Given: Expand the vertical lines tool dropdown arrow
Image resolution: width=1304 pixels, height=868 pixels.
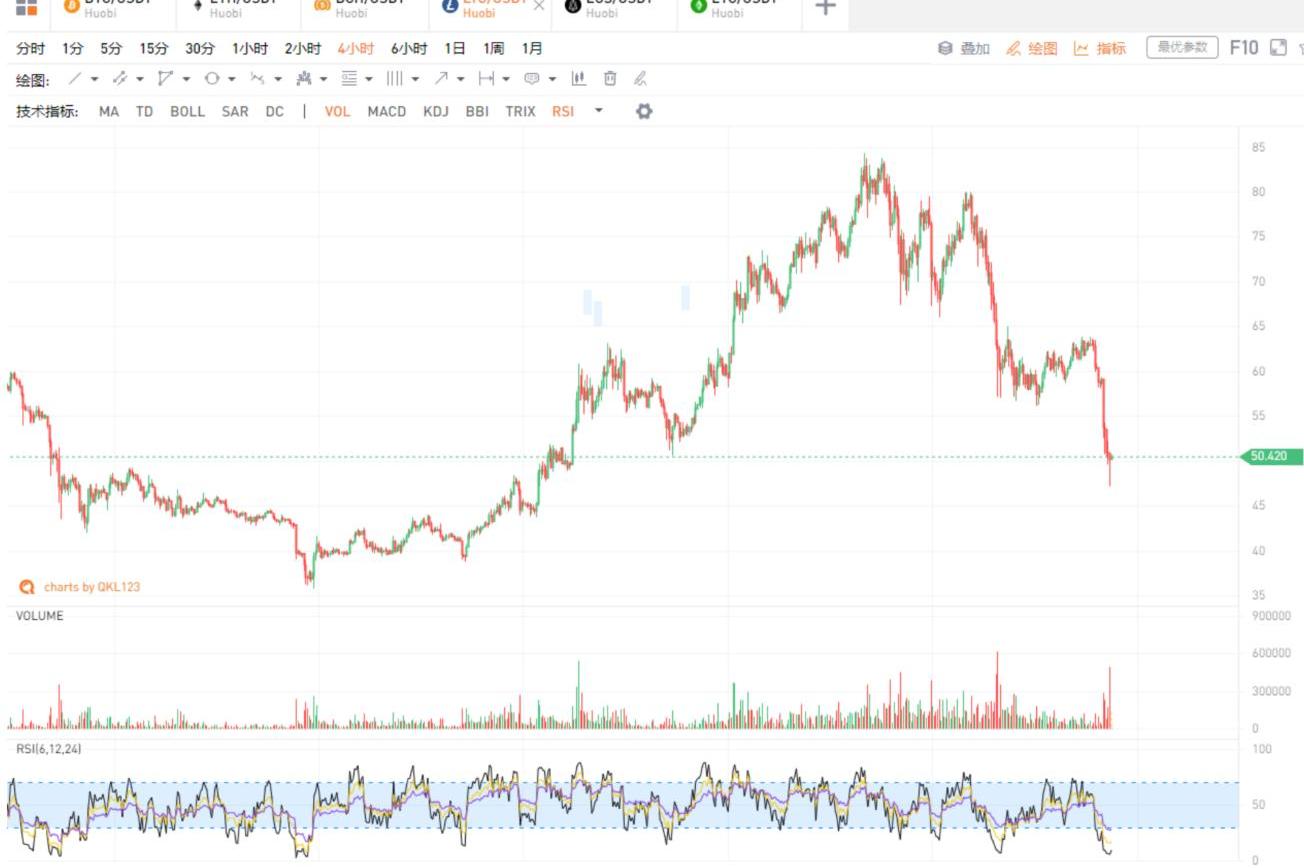Looking at the screenshot, I should 415,79.
